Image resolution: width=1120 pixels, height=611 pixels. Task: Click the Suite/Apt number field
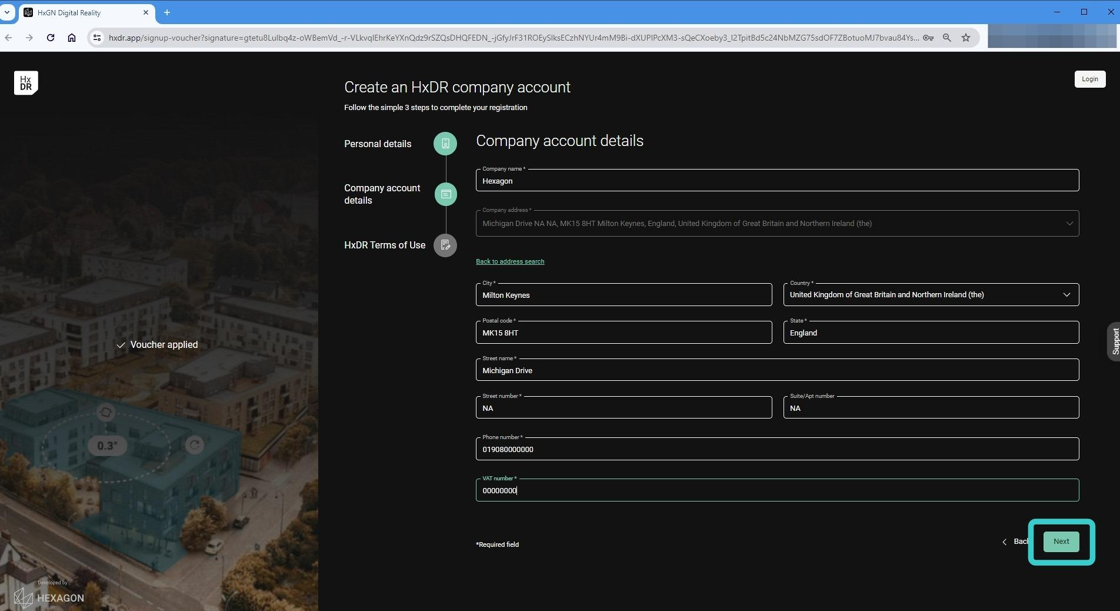click(x=931, y=407)
